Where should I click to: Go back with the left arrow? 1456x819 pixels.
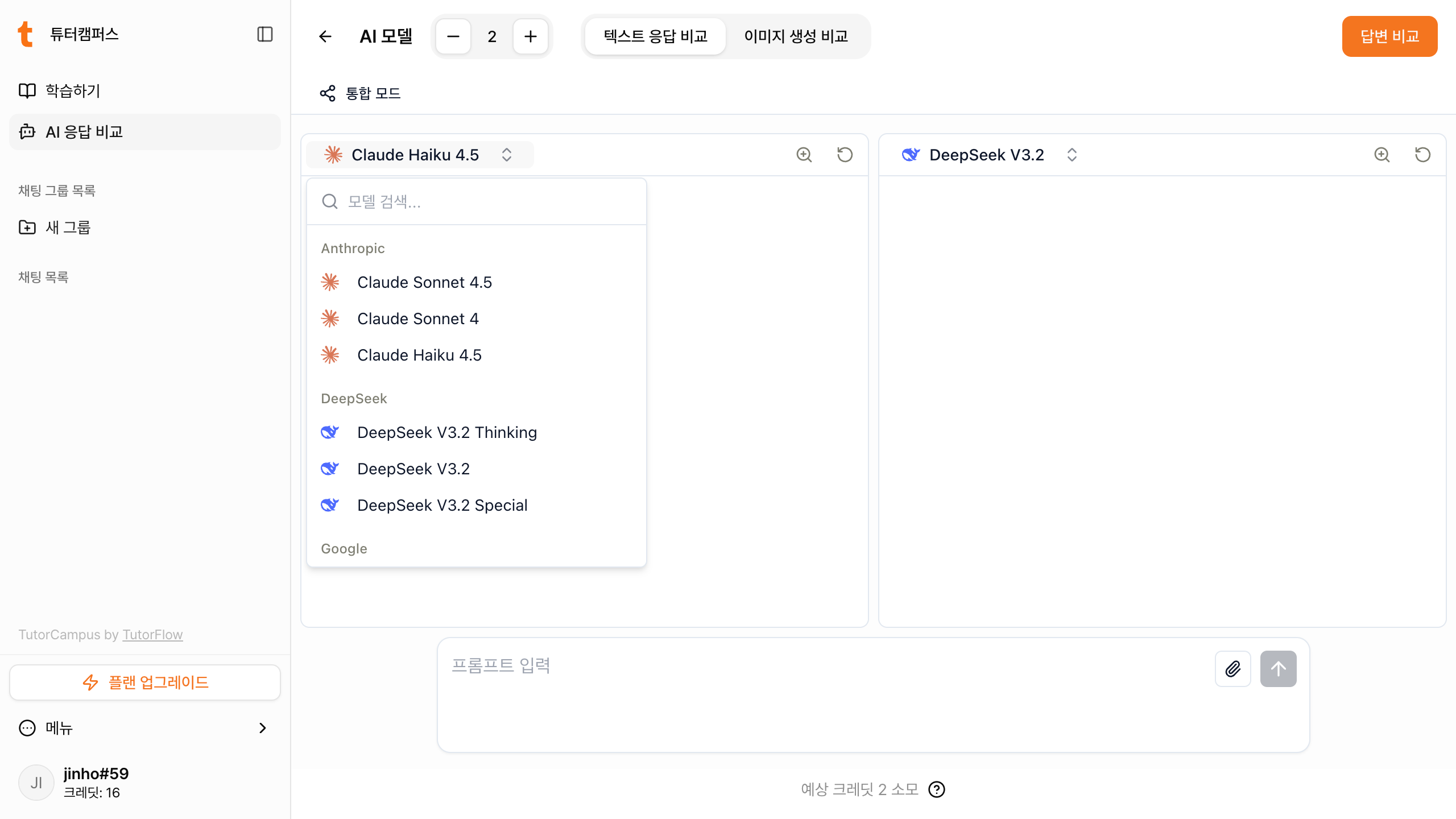click(x=325, y=36)
